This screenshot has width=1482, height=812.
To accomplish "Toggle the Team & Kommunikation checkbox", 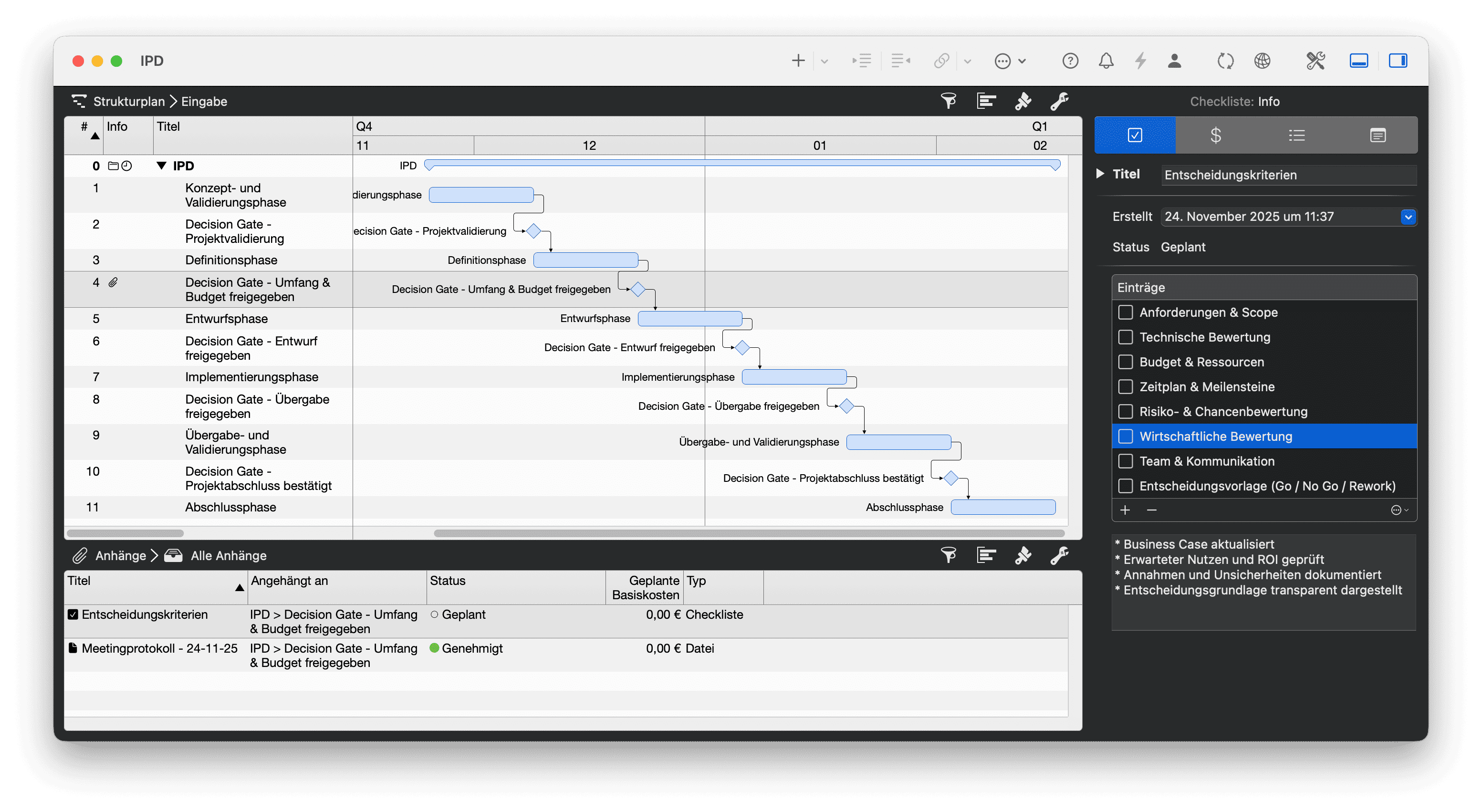I will coord(1125,461).
